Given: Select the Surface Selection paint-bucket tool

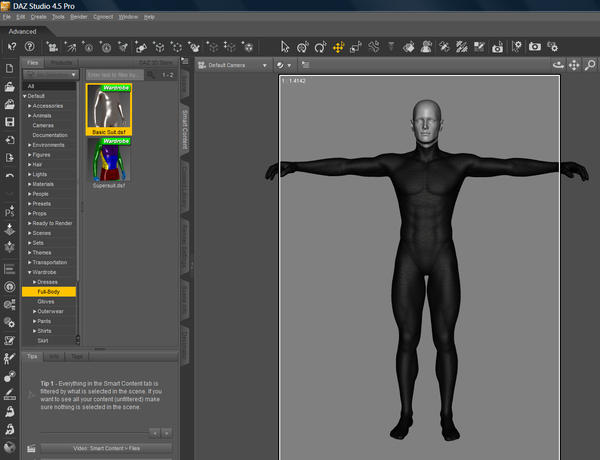Looking at the screenshot, I should coord(408,47).
